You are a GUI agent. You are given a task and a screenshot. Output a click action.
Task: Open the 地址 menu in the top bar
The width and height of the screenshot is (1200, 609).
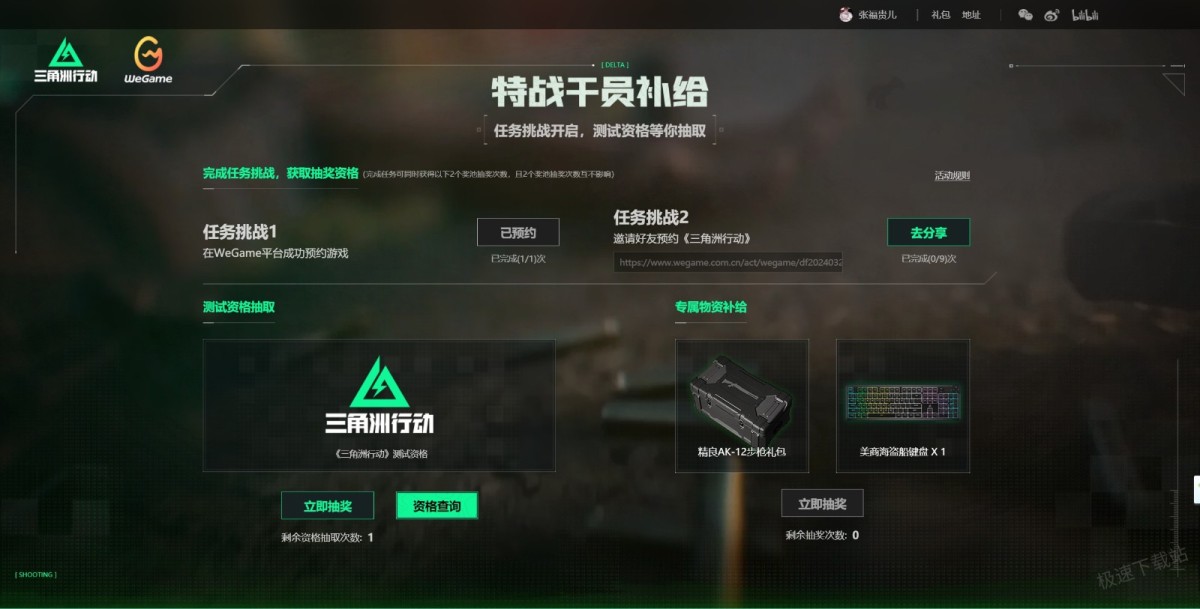[x=971, y=15]
